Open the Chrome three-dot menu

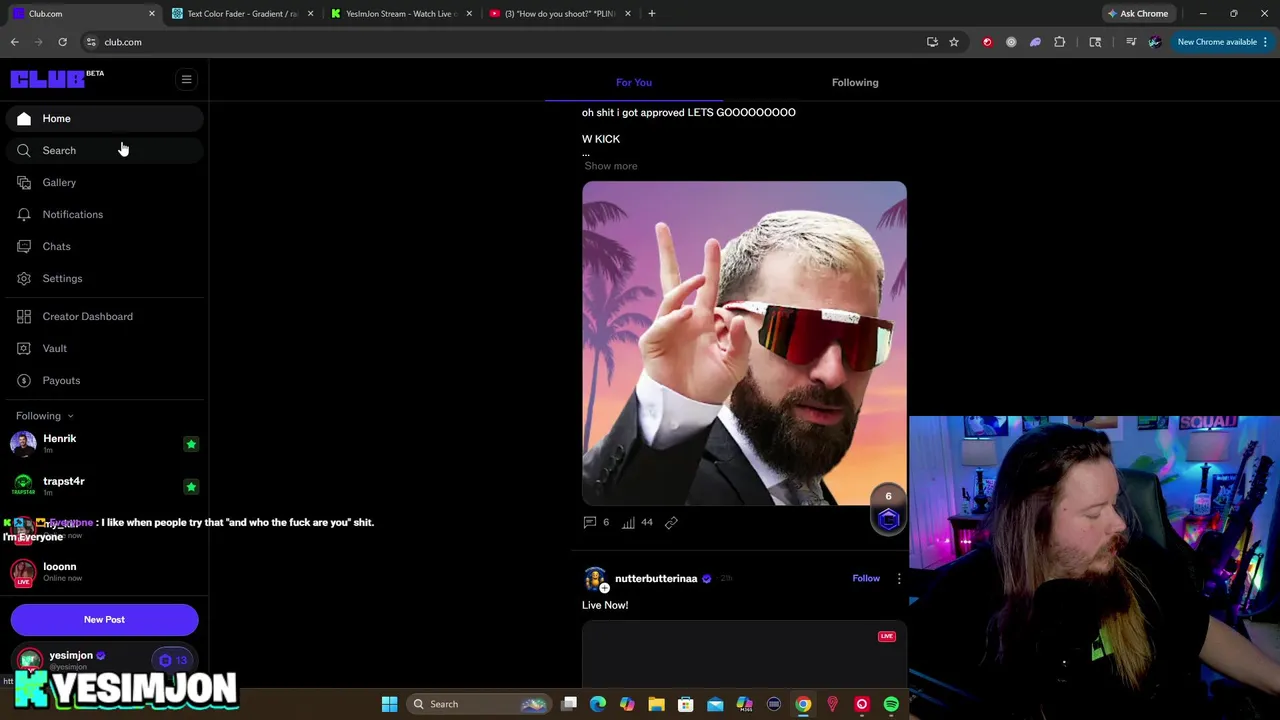(x=1265, y=42)
